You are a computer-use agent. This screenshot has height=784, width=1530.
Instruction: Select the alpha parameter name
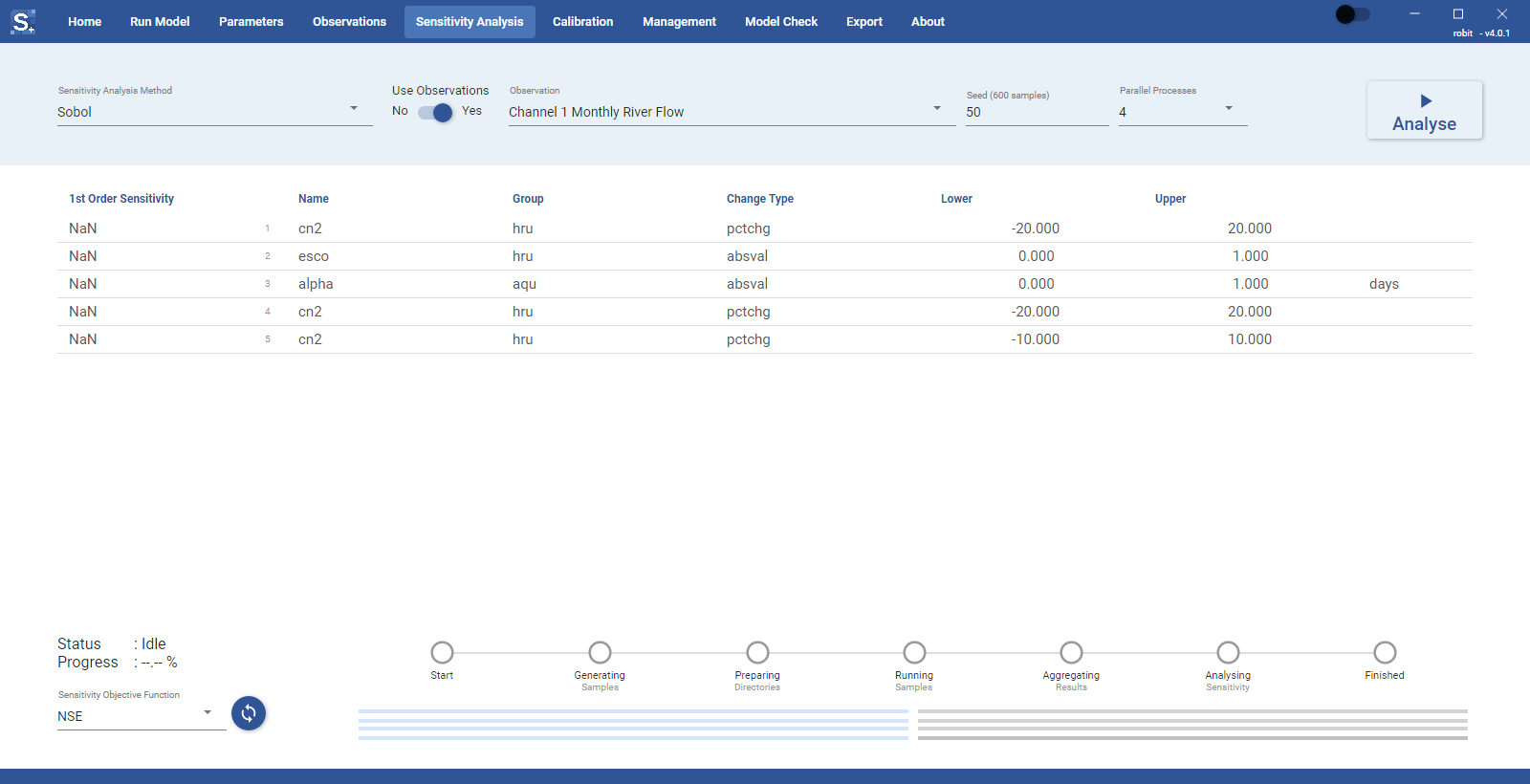(316, 284)
